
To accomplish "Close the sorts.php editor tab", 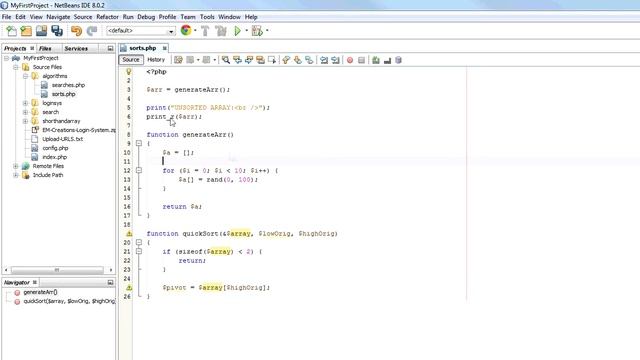I will click(x=164, y=48).
